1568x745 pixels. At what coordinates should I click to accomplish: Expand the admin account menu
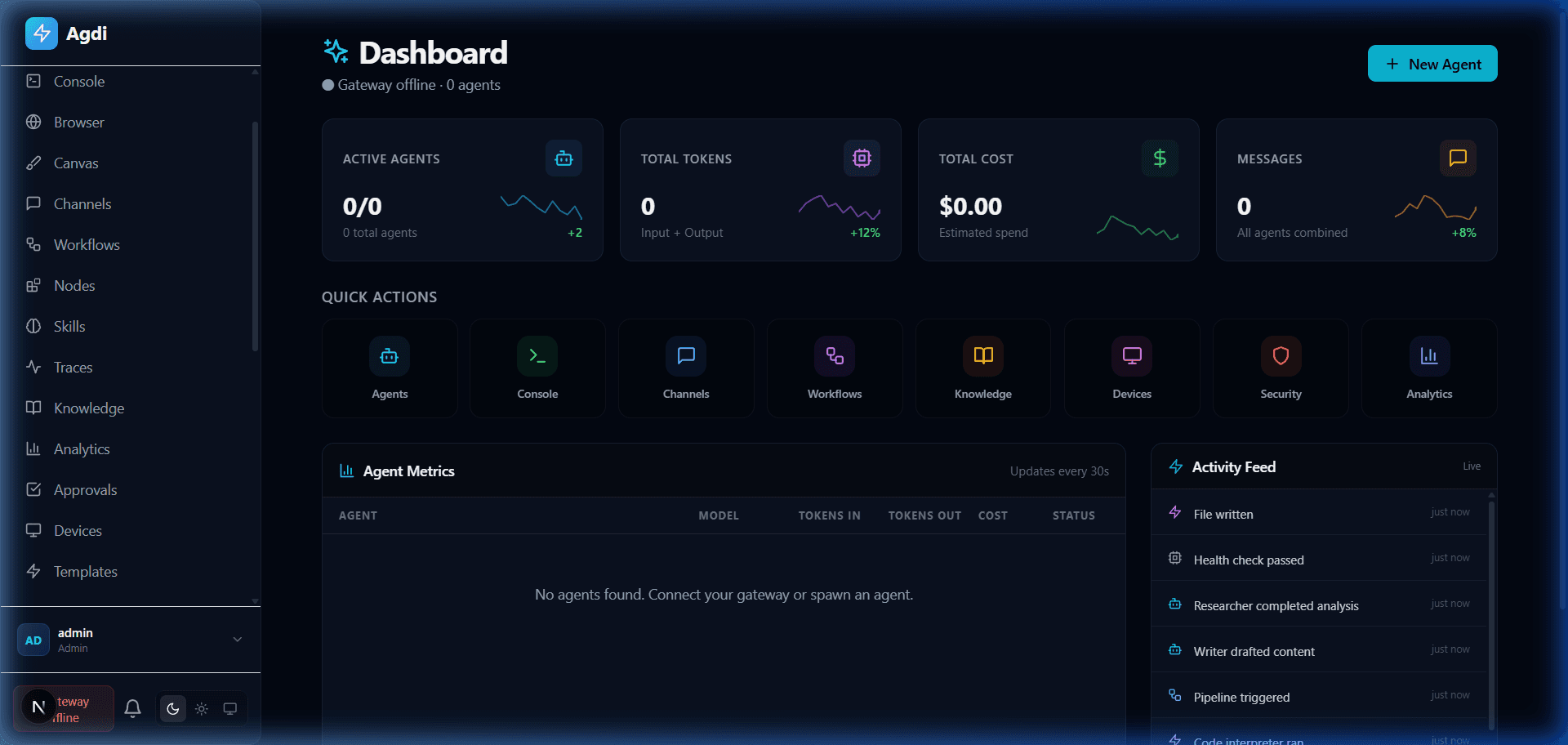[x=237, y=640]
